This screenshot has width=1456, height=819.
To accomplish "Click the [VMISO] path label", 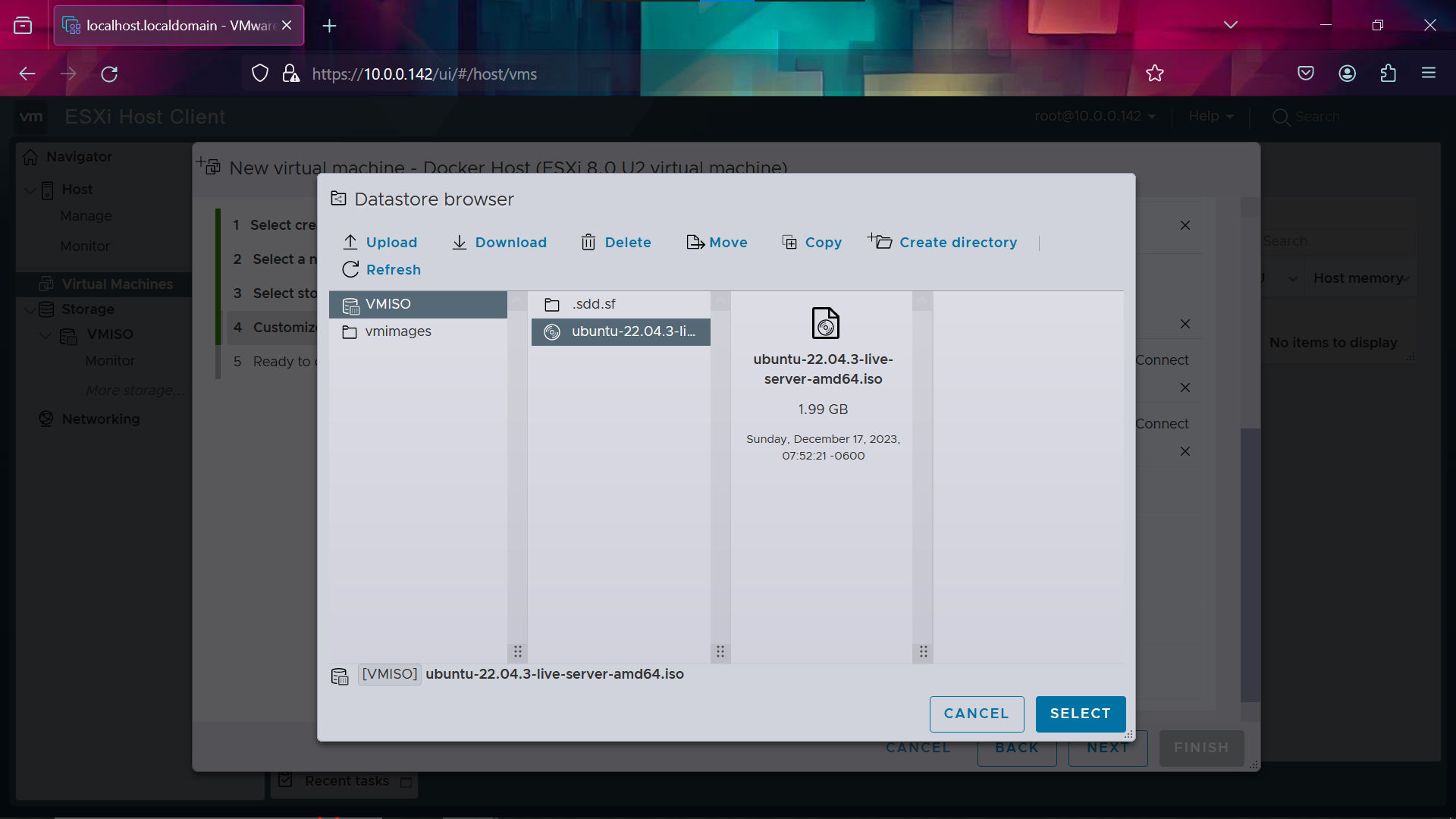I will point(390,674).
